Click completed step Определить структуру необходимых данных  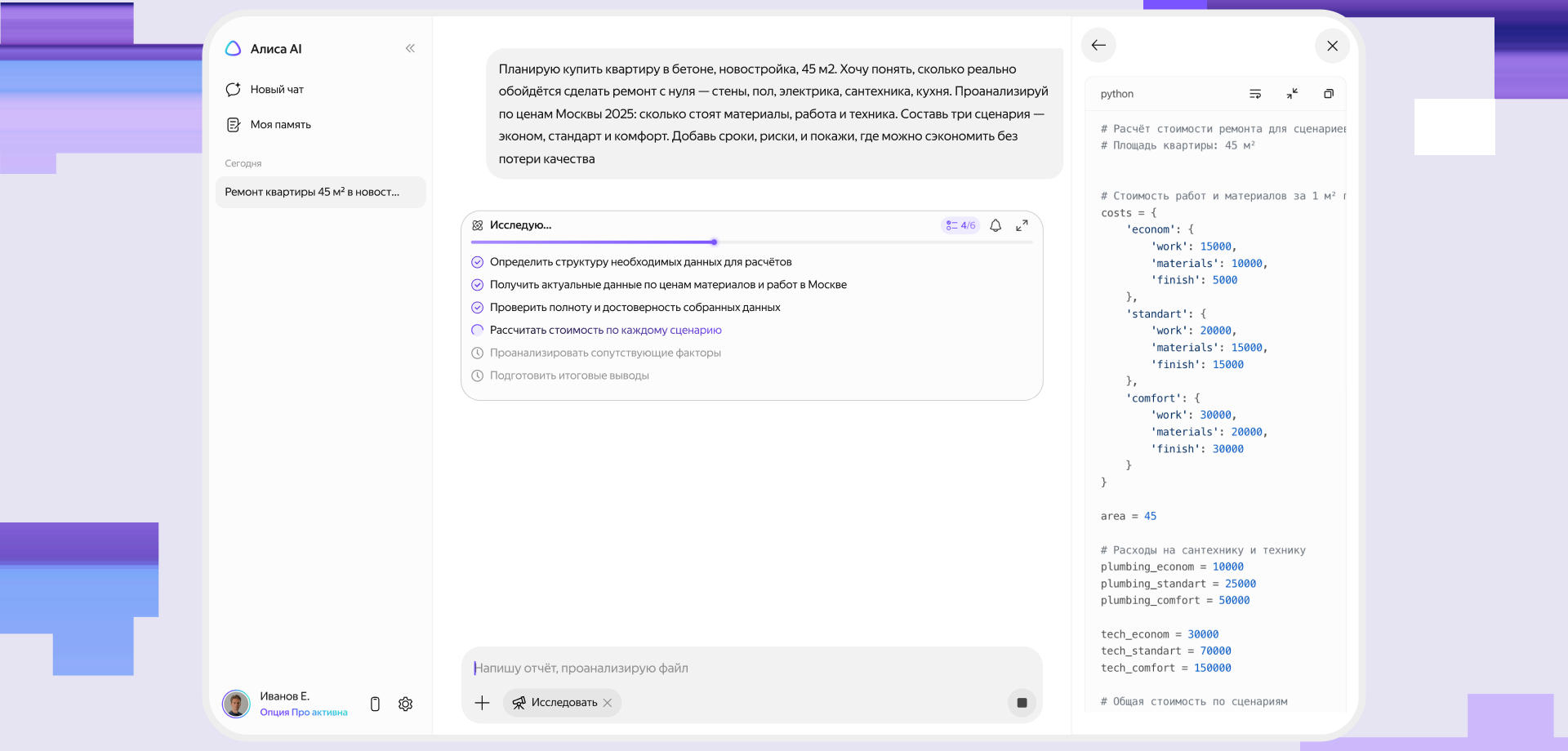pyautogui.click(x=640, y=262)
